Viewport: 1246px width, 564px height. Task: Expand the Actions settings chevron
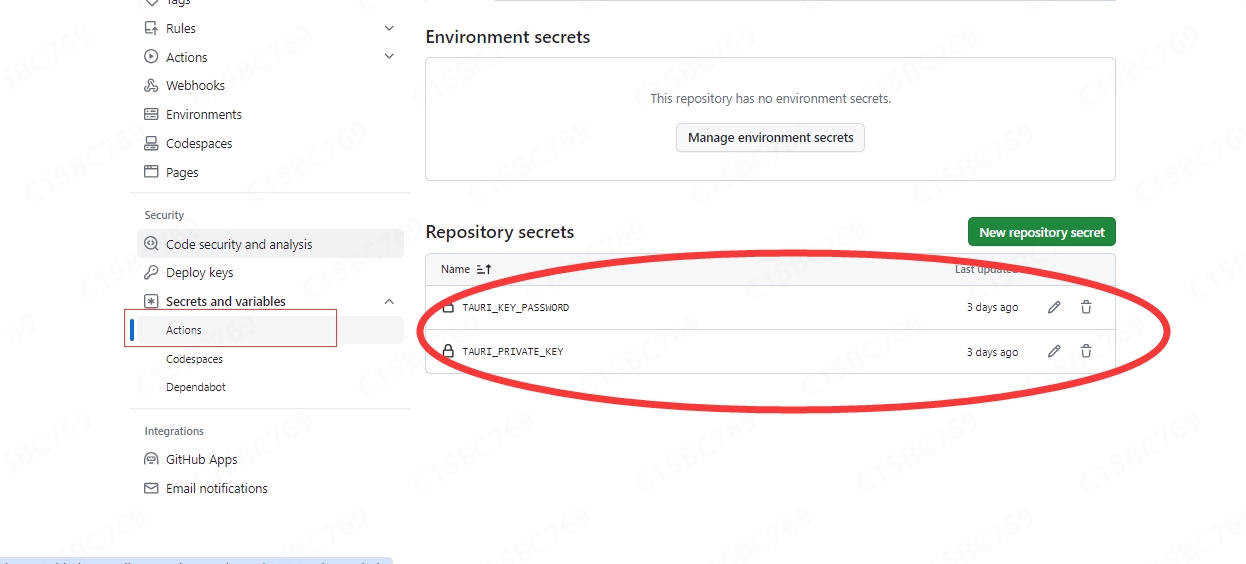pyautogui.click(x=389, y=57)
